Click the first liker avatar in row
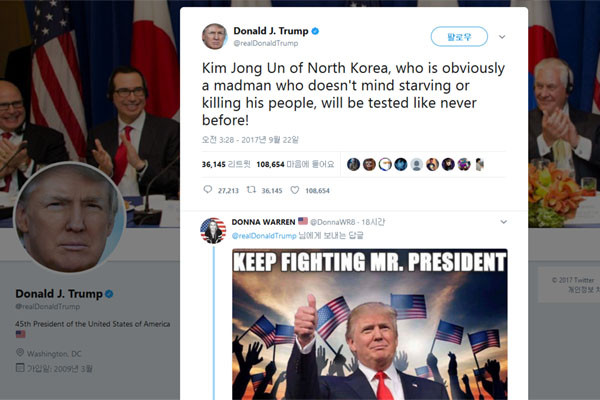 (x=353, y=164)
